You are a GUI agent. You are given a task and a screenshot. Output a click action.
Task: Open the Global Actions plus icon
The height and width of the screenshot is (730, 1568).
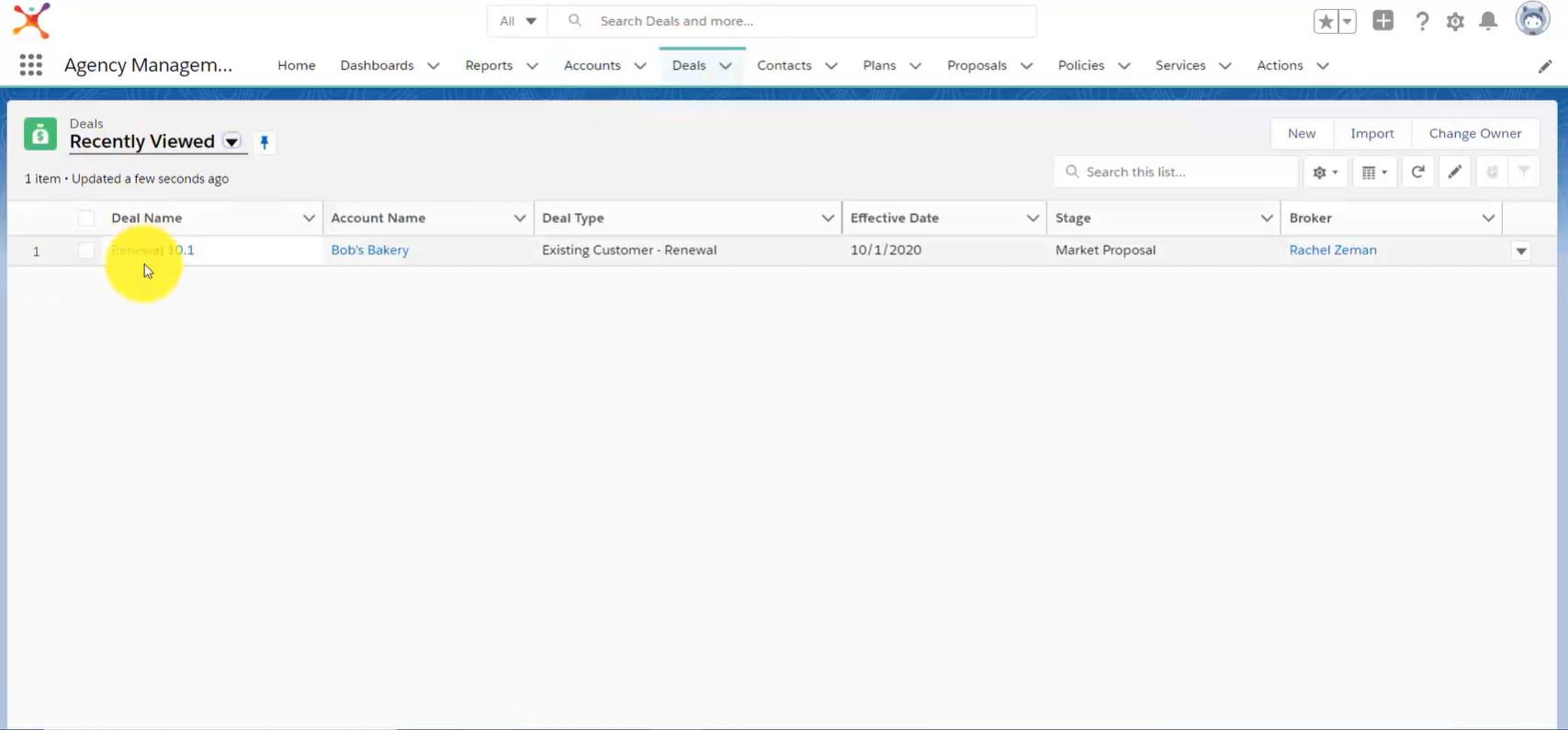coord(1383,20)
